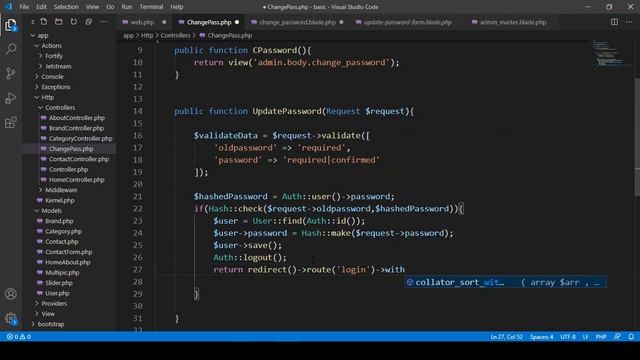
Task: Open User.php model file
Action: coord(57,293)
